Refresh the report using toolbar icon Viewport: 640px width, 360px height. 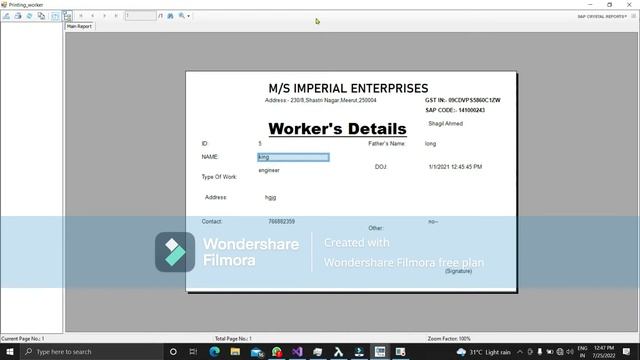pos(29,16)
